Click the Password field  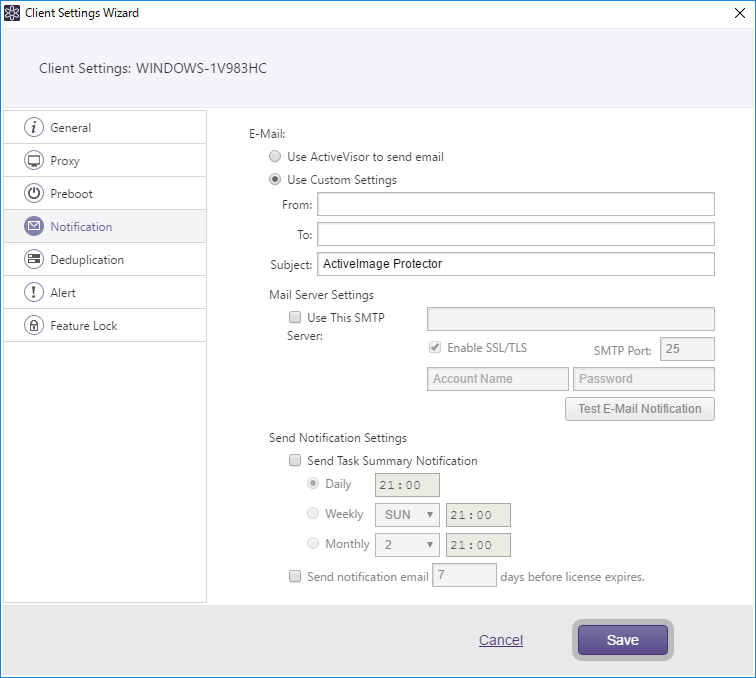(644, 379)
